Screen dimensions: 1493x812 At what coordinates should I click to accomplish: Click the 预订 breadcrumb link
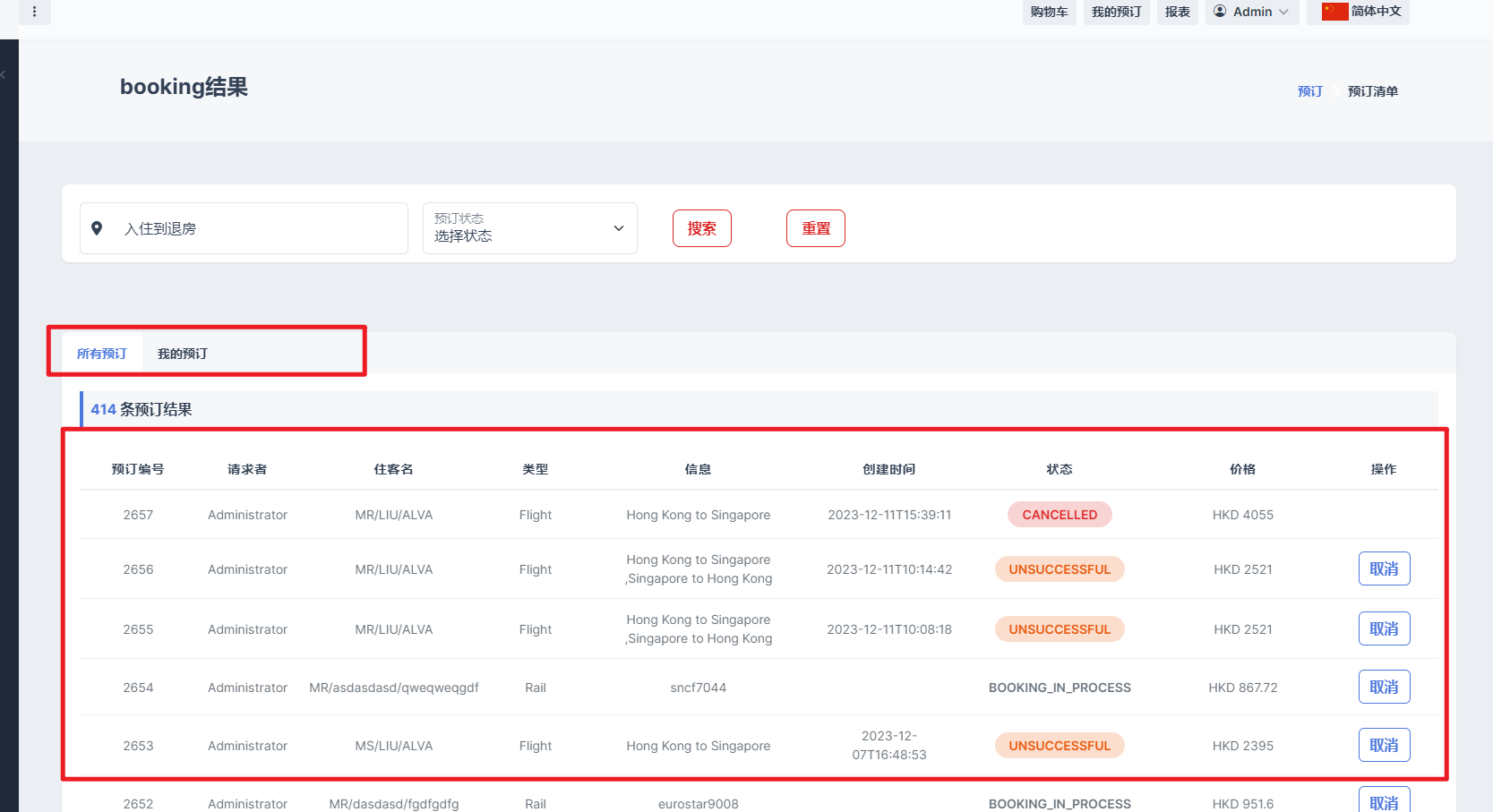[x=1309, y=91]
